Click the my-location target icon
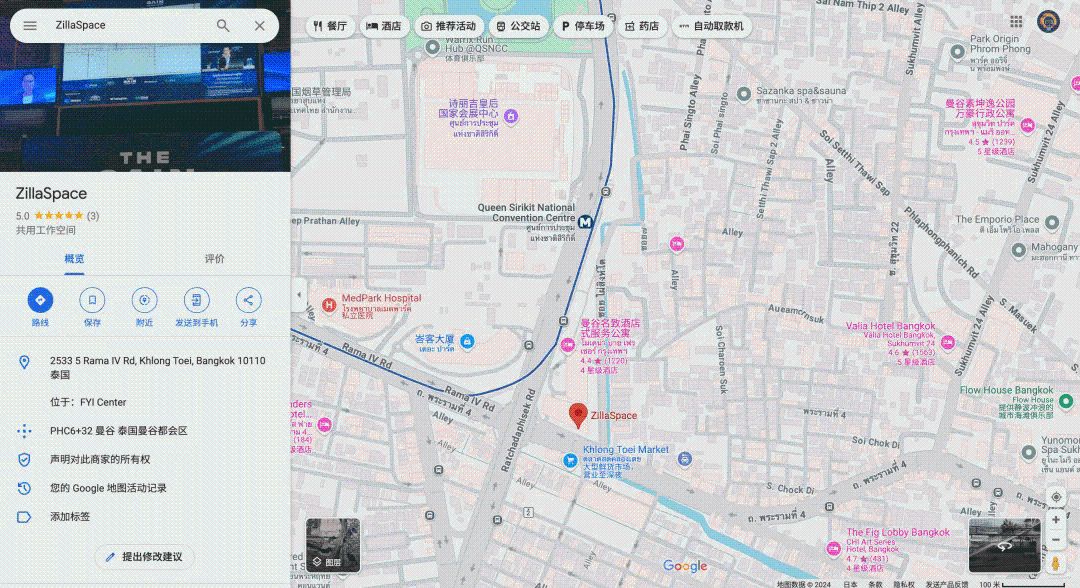This screenshot has height=588, width=1080. pos(1055,497)
